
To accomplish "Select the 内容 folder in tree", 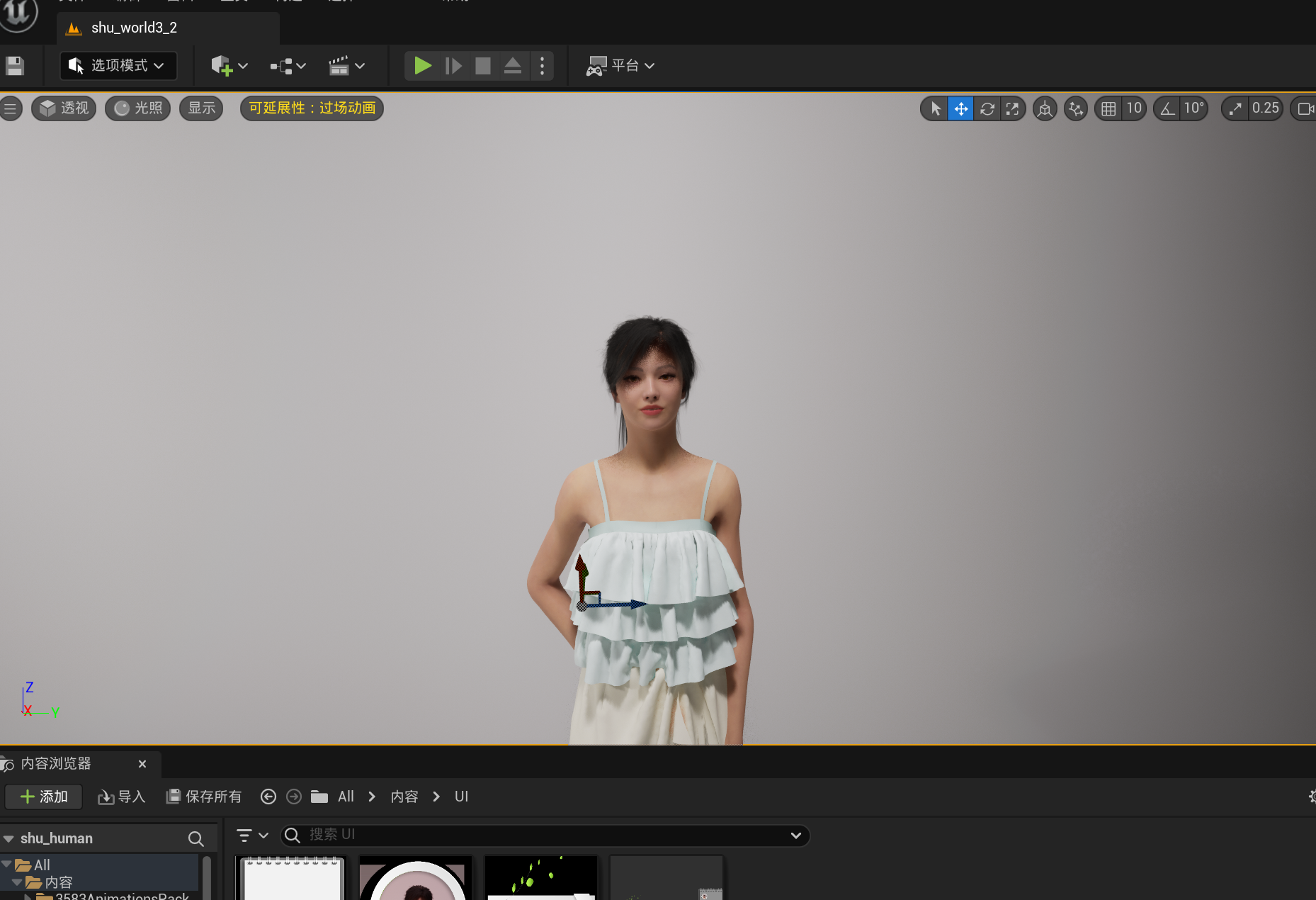I will pos(99,882).
